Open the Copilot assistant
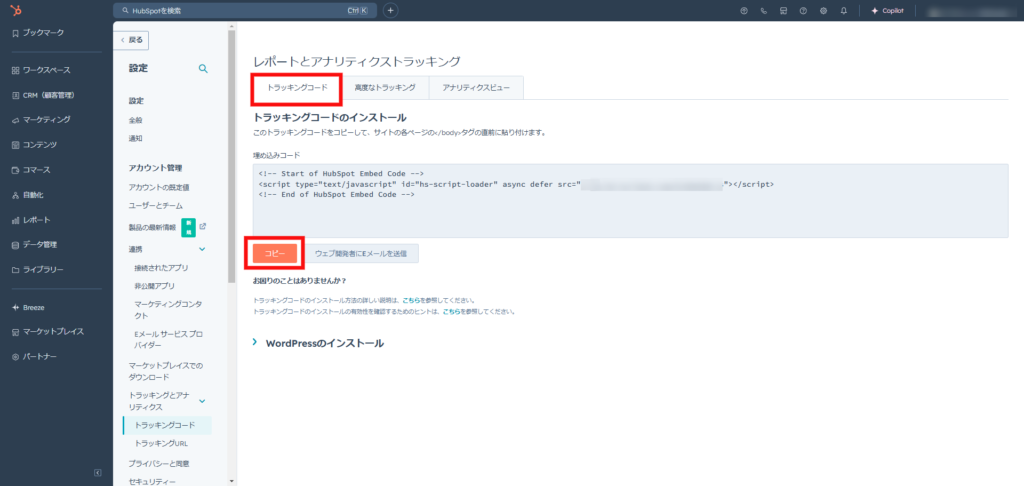The height and width of the screenshot is (486, 1024). click(x=888, y=10)
